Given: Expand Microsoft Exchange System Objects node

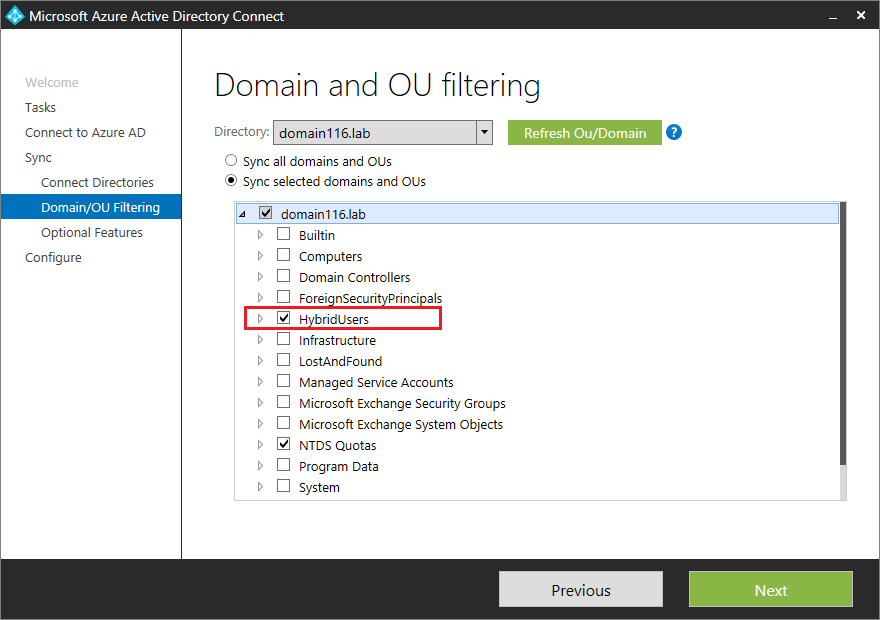Looking at the screenshot, I should coord(260,424).
